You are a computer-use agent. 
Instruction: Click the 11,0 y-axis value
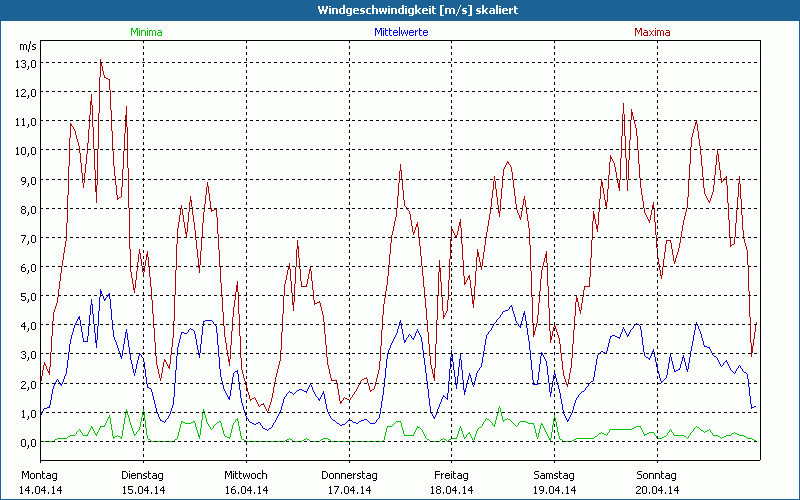coord(28,122)
